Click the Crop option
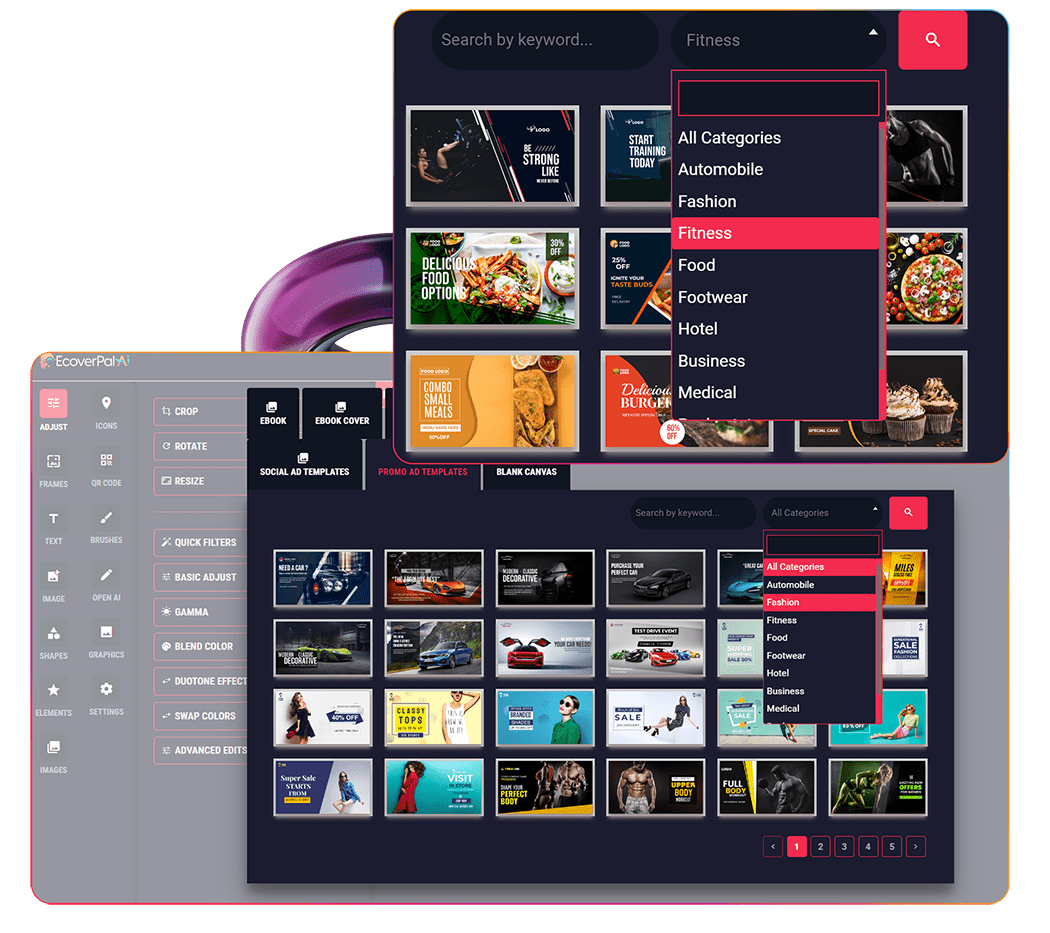The image size is (1050, 933). coord(200,411)
